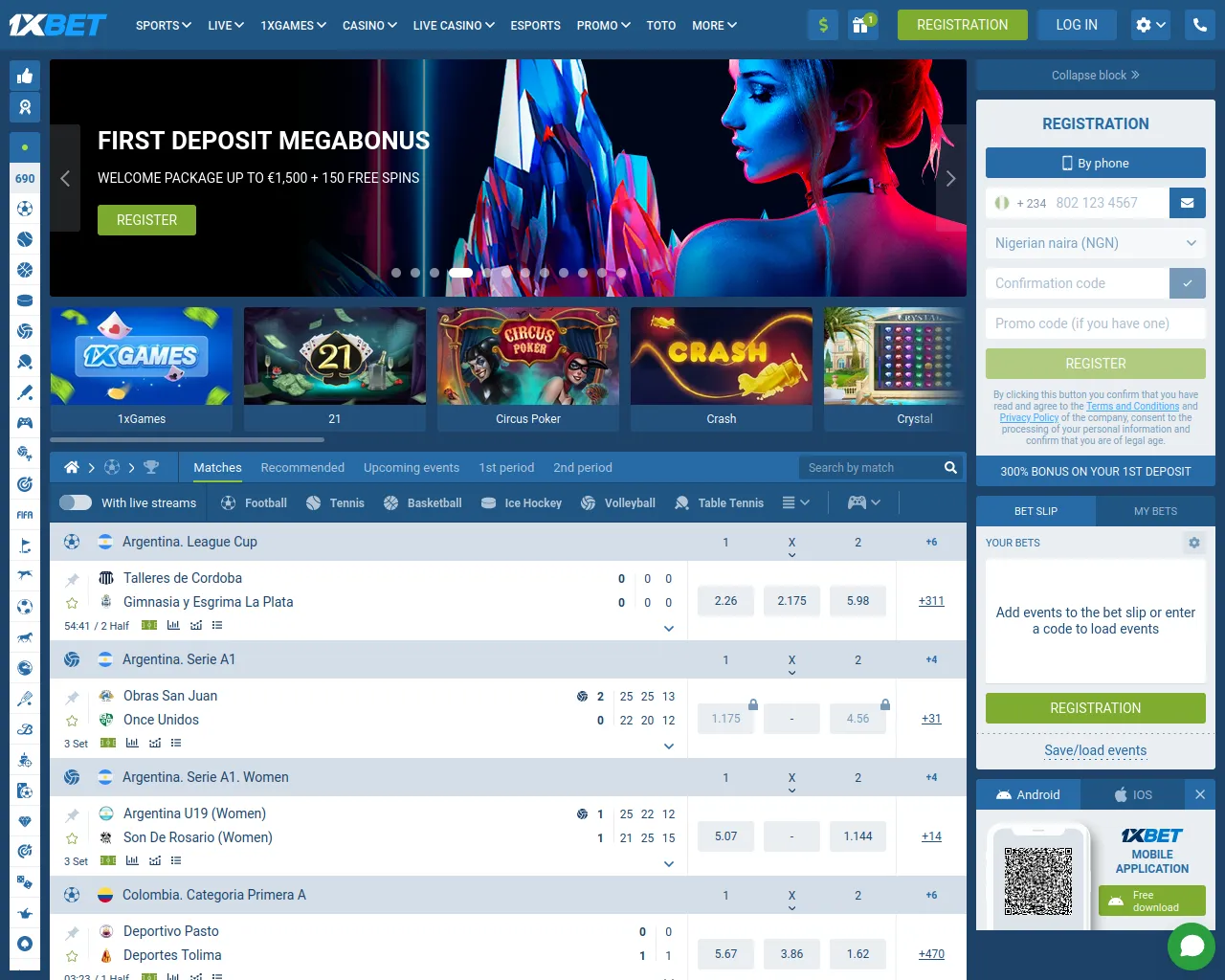Viewport: 1225px width, 980px height.
Task: Open the settings gear dropdown in header
Action: click(1150, 25)
